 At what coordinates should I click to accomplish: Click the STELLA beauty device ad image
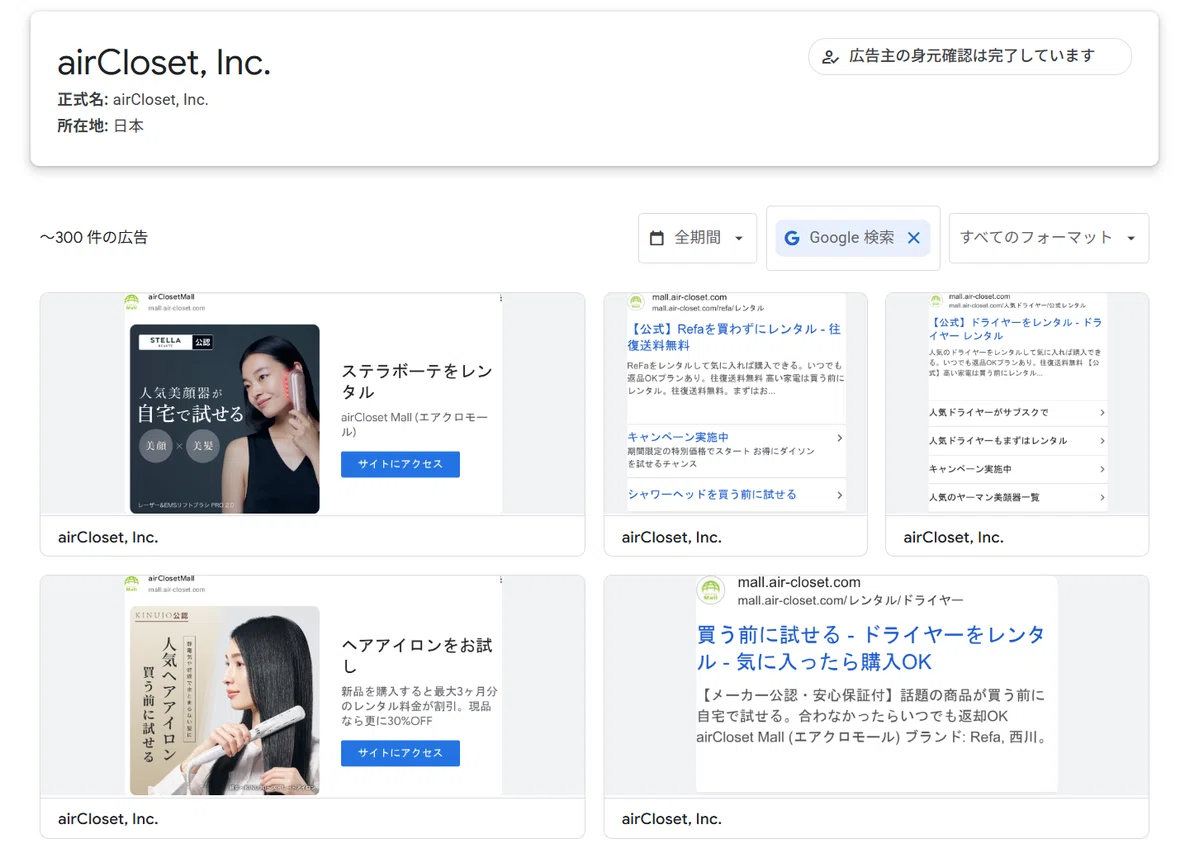tap(225, 418)
